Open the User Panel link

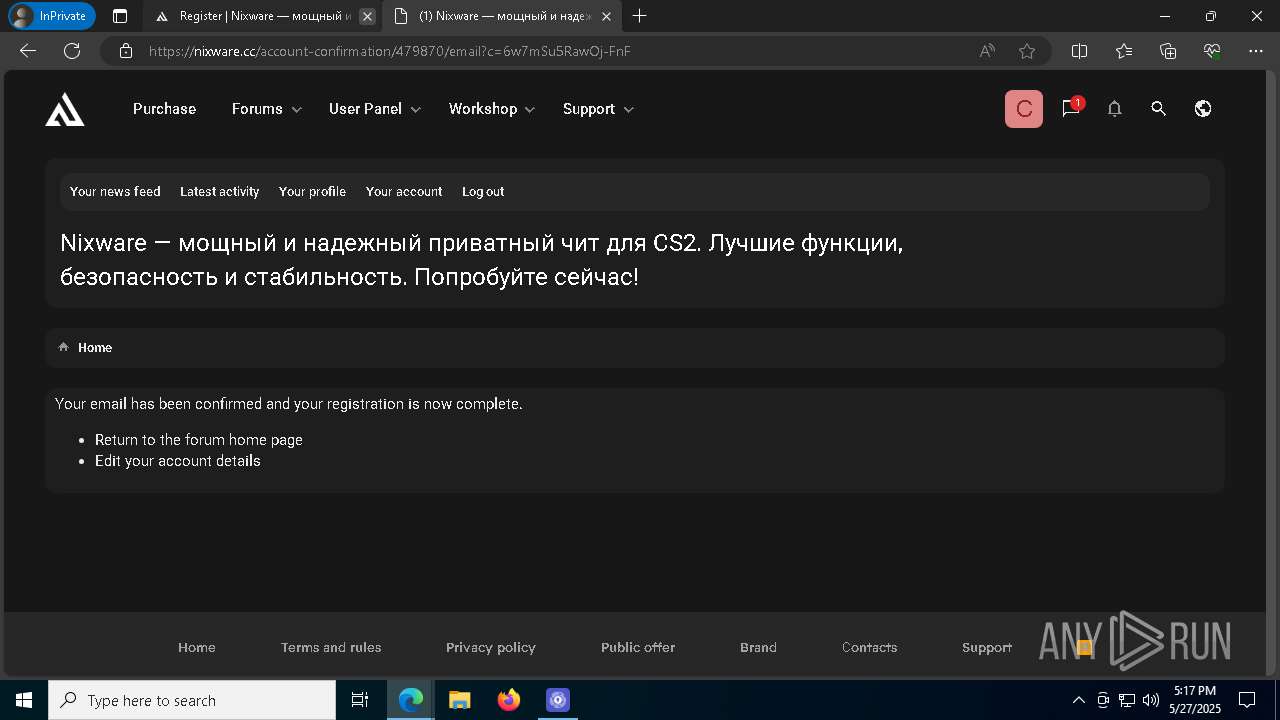pyautogui.click(x=365, y=109)
